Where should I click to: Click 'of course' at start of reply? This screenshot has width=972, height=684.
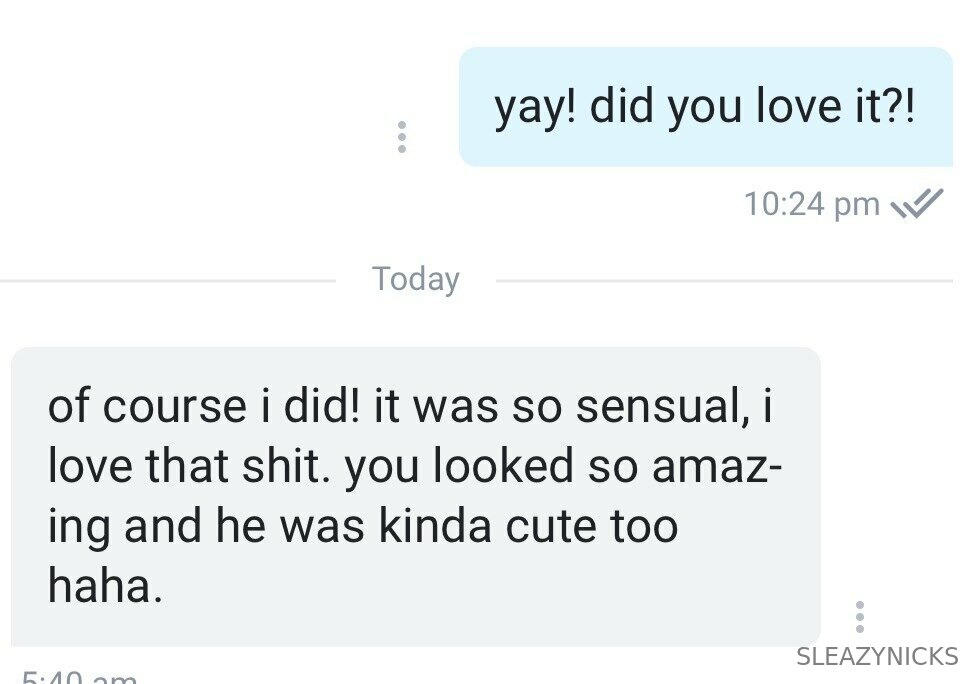[x=147, y=407]
